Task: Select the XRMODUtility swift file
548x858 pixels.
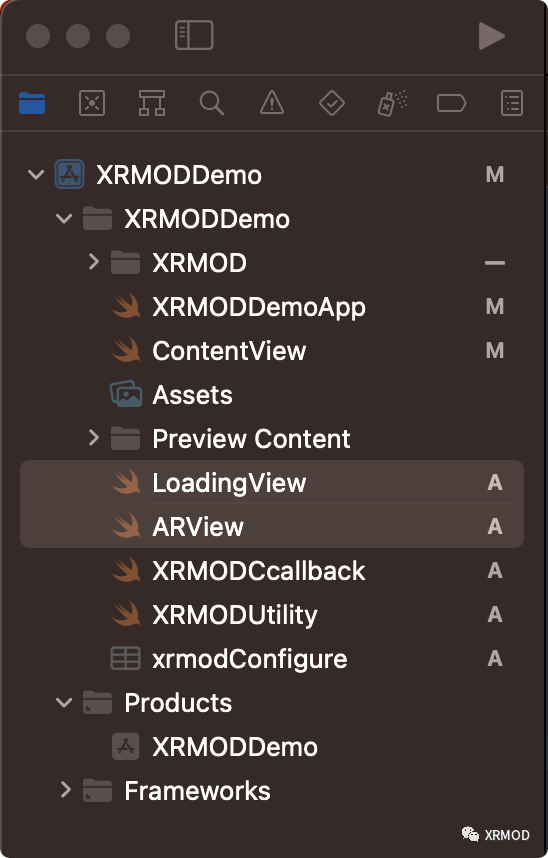Action: (235, 614)
